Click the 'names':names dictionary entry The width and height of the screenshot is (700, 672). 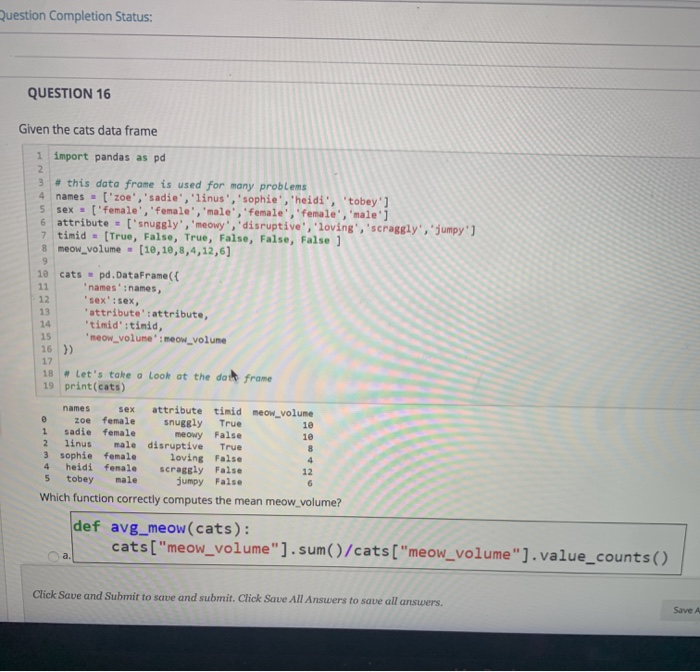pyautogui.click(x=122, y=288)
